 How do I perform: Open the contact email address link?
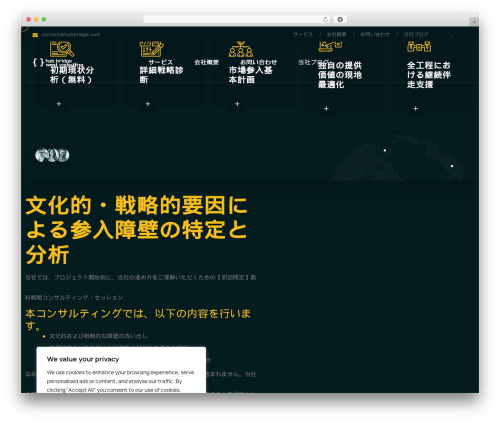(71, 34)
